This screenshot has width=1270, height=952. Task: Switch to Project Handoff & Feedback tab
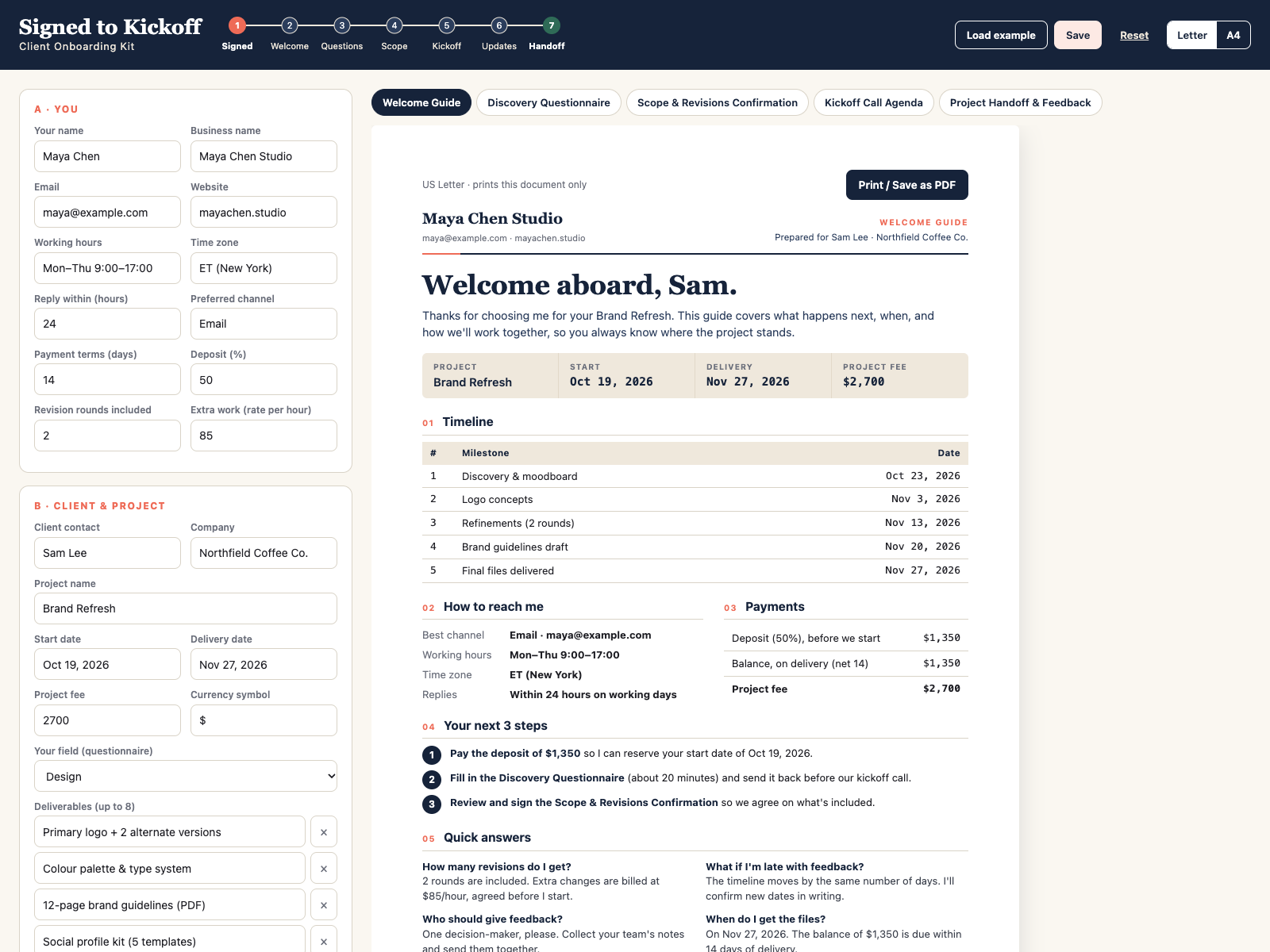(1021, 102)
